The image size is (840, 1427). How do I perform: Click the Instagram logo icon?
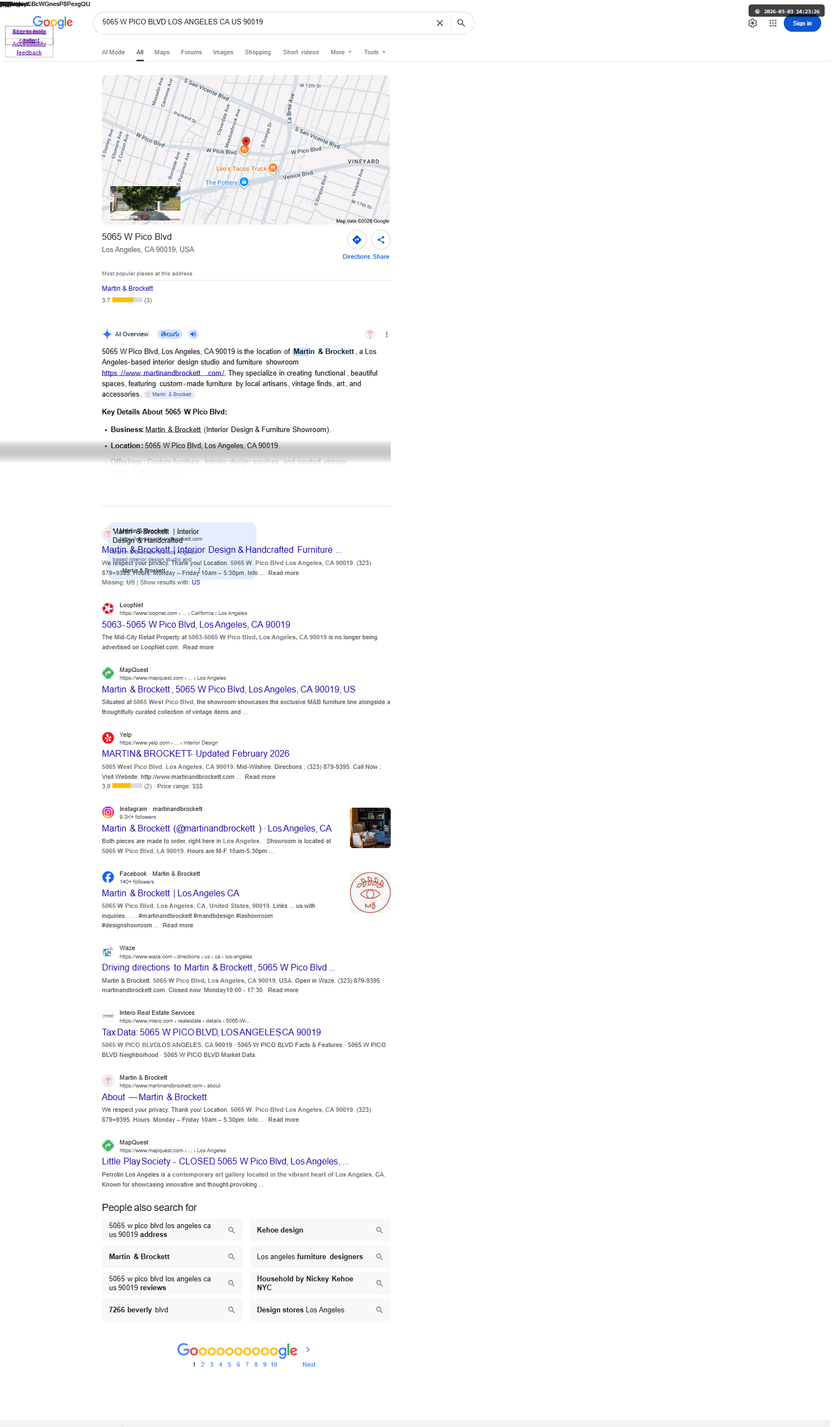click(109, 821)
